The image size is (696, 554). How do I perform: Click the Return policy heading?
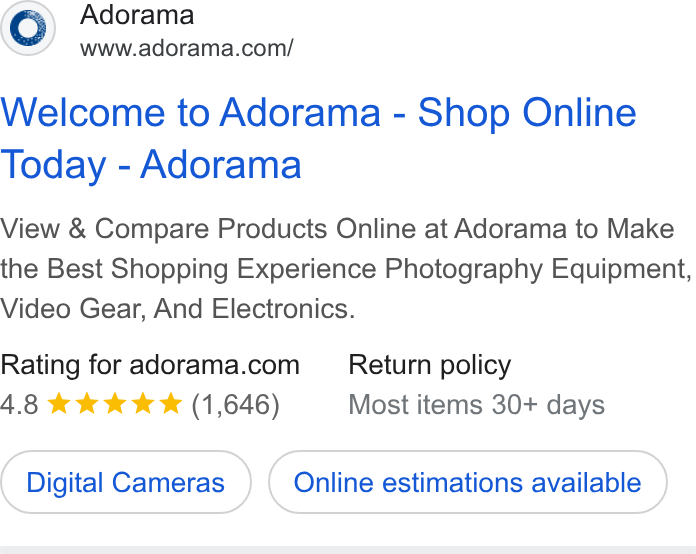point(430,366)
